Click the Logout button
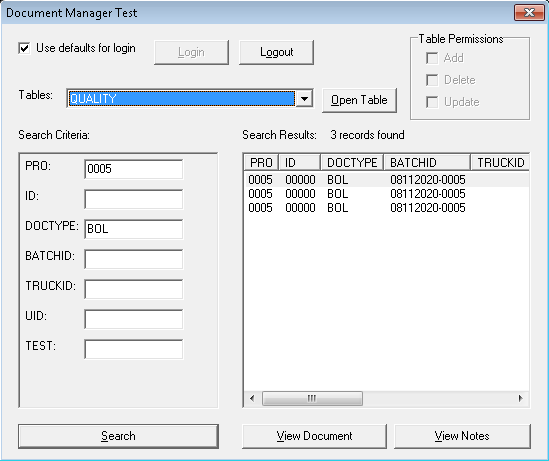The image size is (549, 461). point(276,52)
